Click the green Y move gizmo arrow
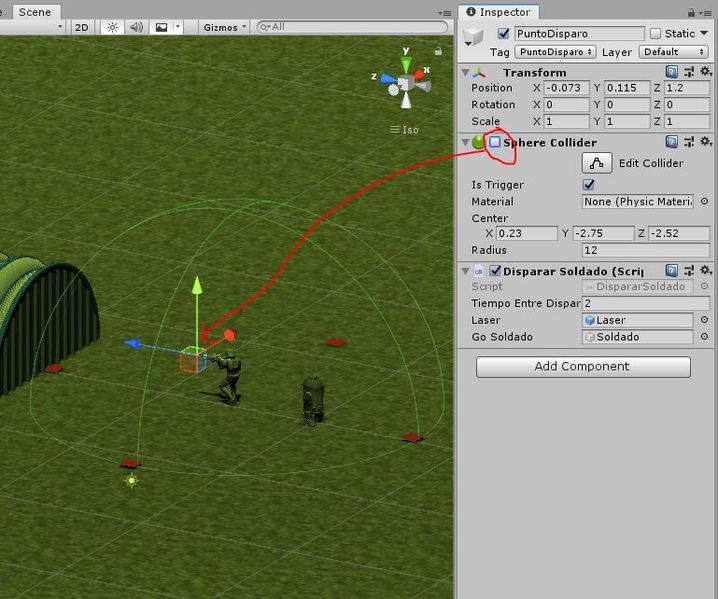 coord(197,286)
